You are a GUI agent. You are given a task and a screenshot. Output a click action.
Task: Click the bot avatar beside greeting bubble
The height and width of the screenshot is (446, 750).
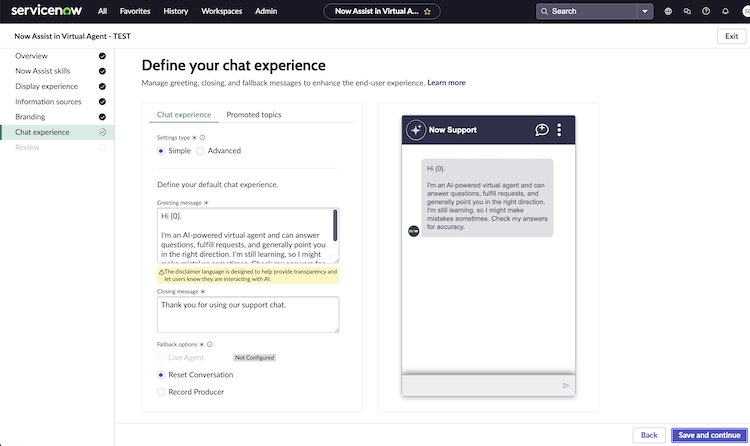pos(414,231)
